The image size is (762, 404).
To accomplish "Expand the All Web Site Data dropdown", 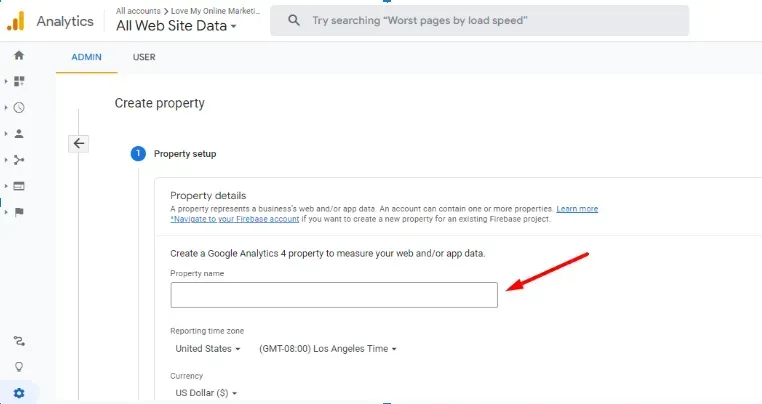I will pos(176,26).
